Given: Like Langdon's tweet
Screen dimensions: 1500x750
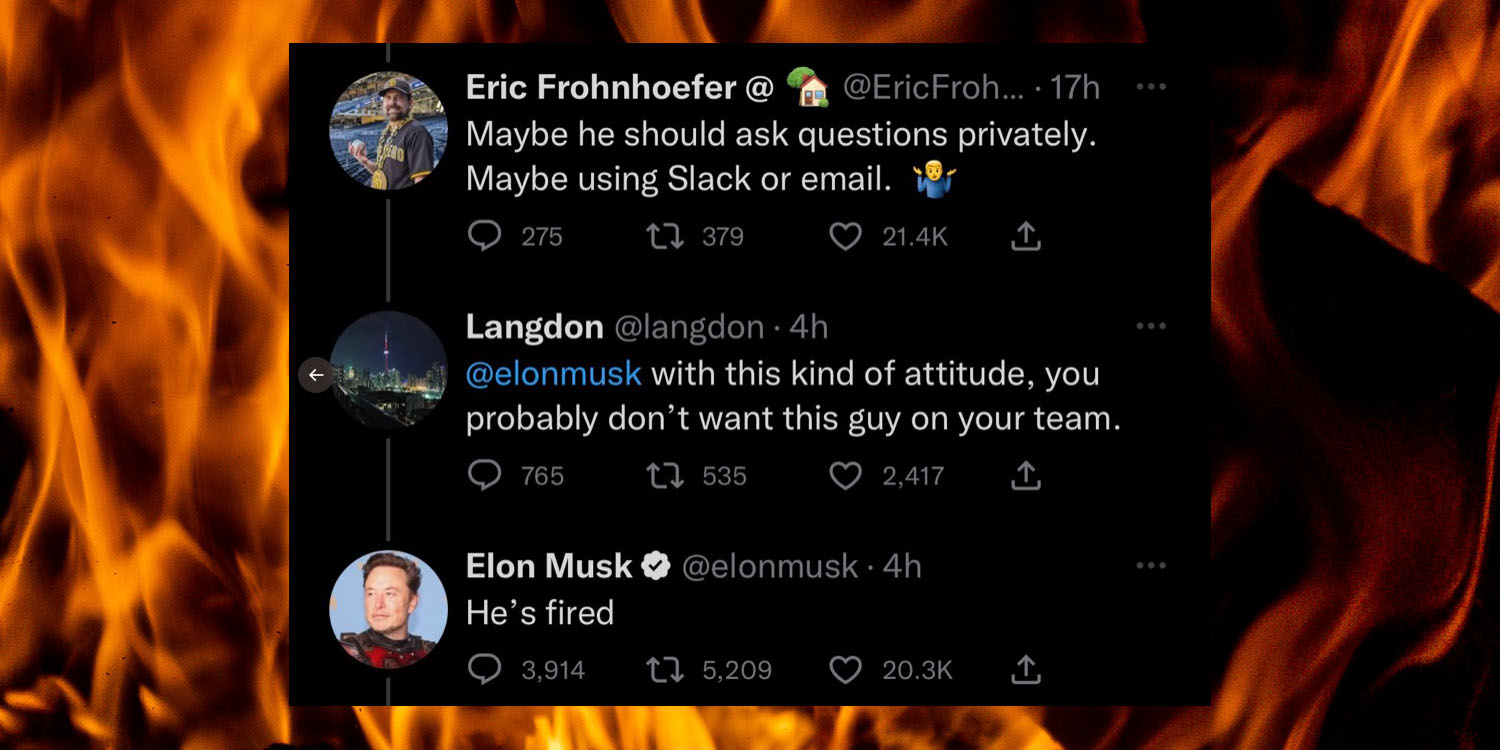Looking at the screenshot, I should point(846,476).
